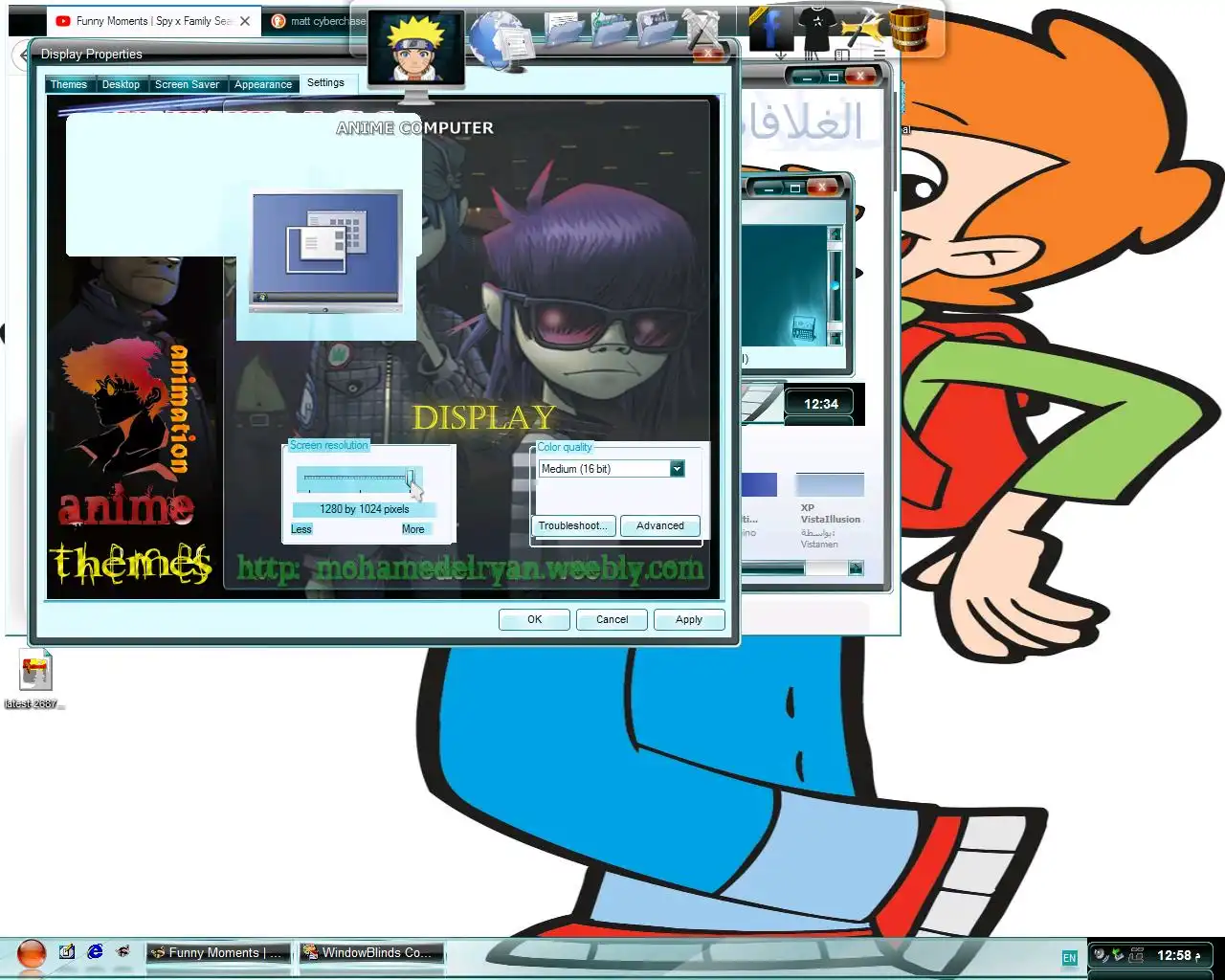Click the More end of resolution slider
Image resolution: width=1225 pixels, height=980 pixels.
(413, 529)
